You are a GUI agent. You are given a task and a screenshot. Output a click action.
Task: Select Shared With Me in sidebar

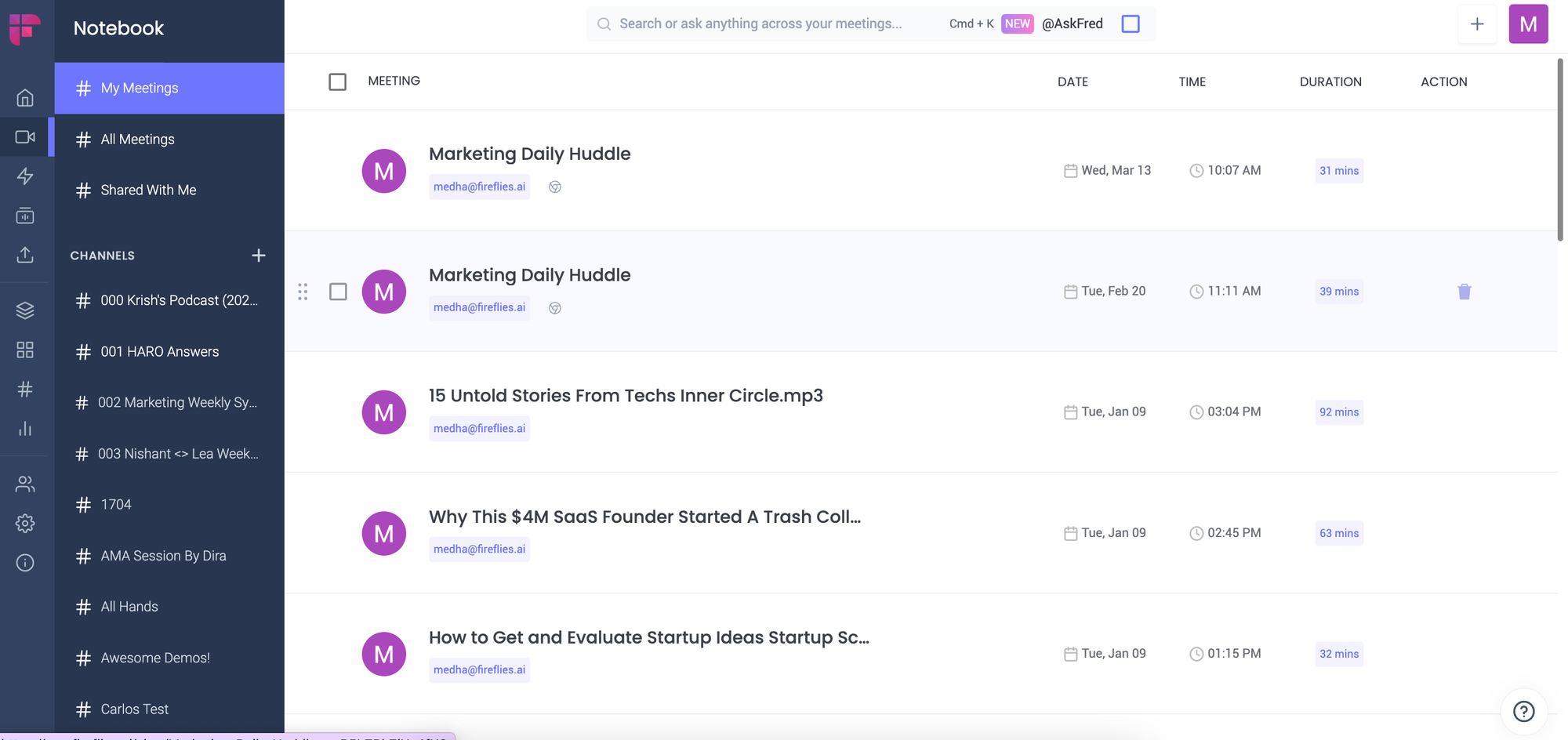click(148, 190)
